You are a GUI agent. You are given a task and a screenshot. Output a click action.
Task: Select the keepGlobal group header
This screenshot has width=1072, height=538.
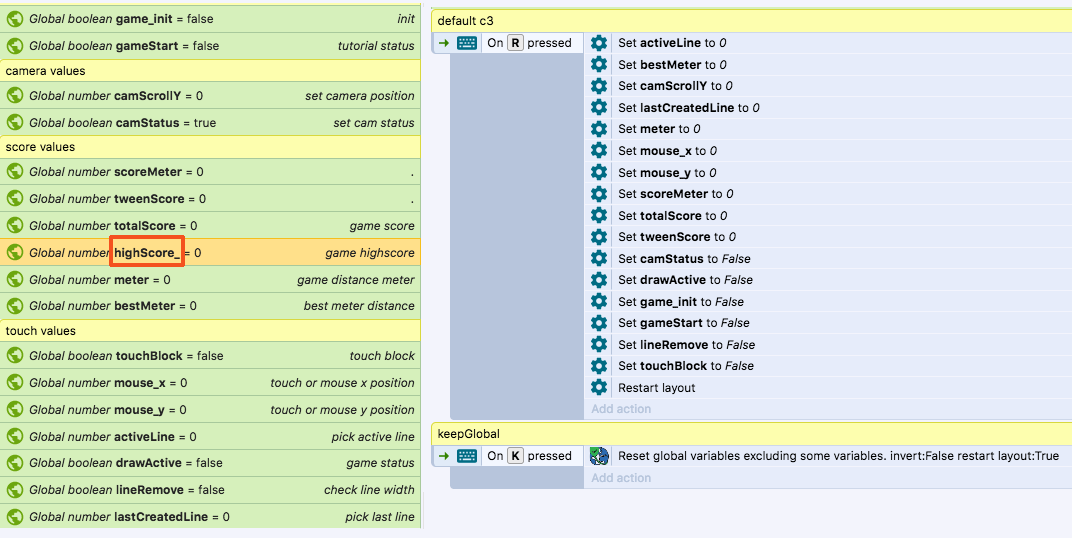click(750, 434)
